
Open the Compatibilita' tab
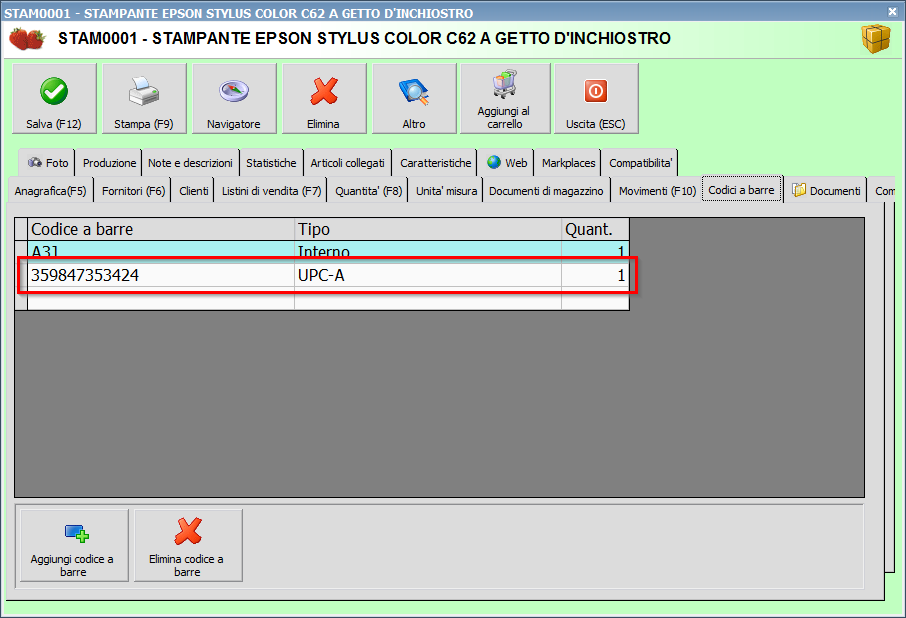click(640, 163)
